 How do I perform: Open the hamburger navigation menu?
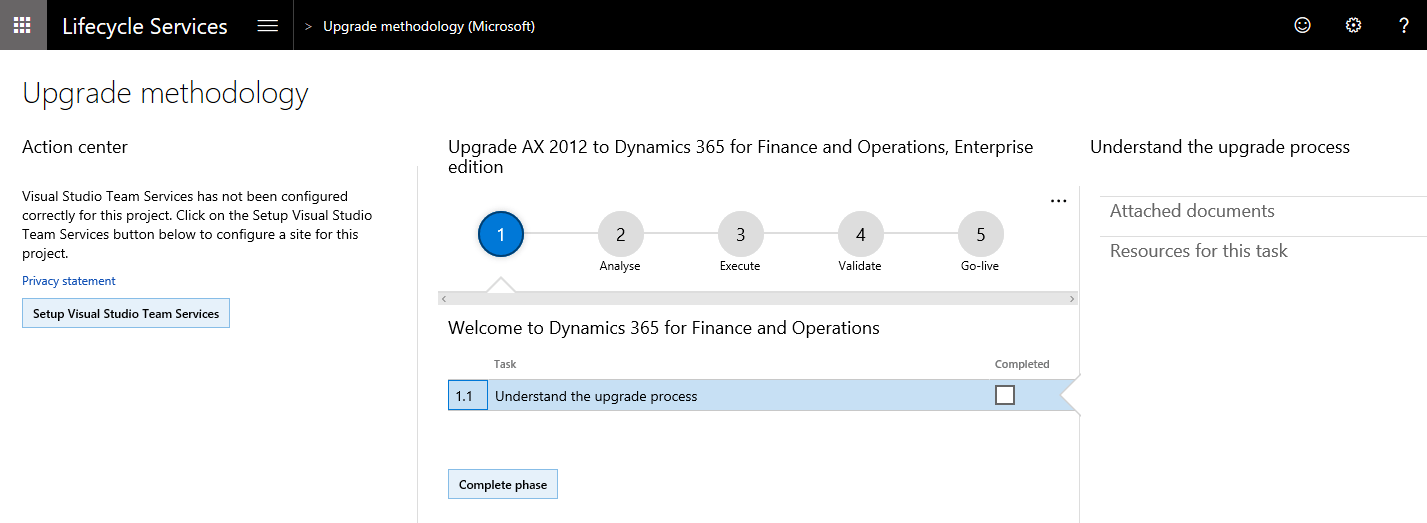click(x=267, y=26)
